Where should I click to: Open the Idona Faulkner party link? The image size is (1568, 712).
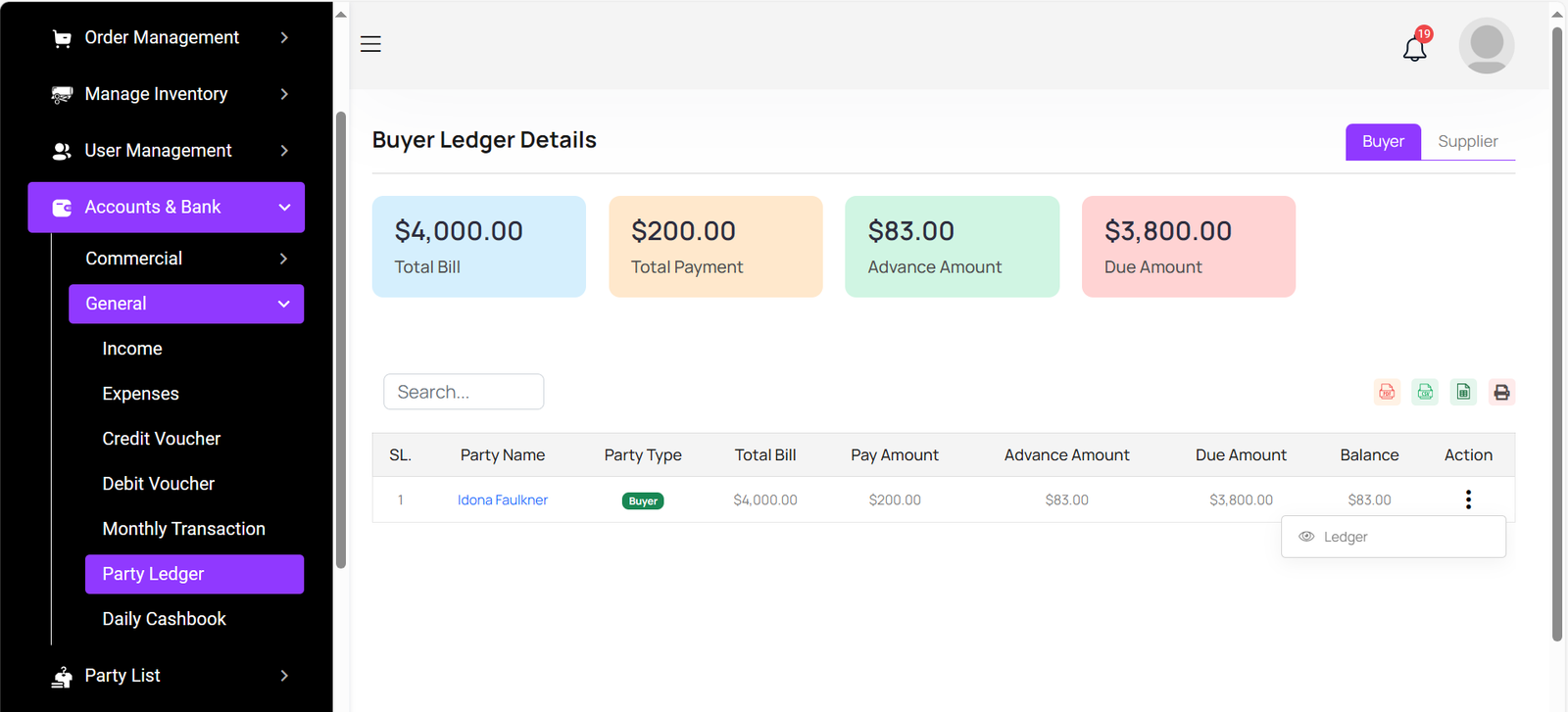coord(502,499)
